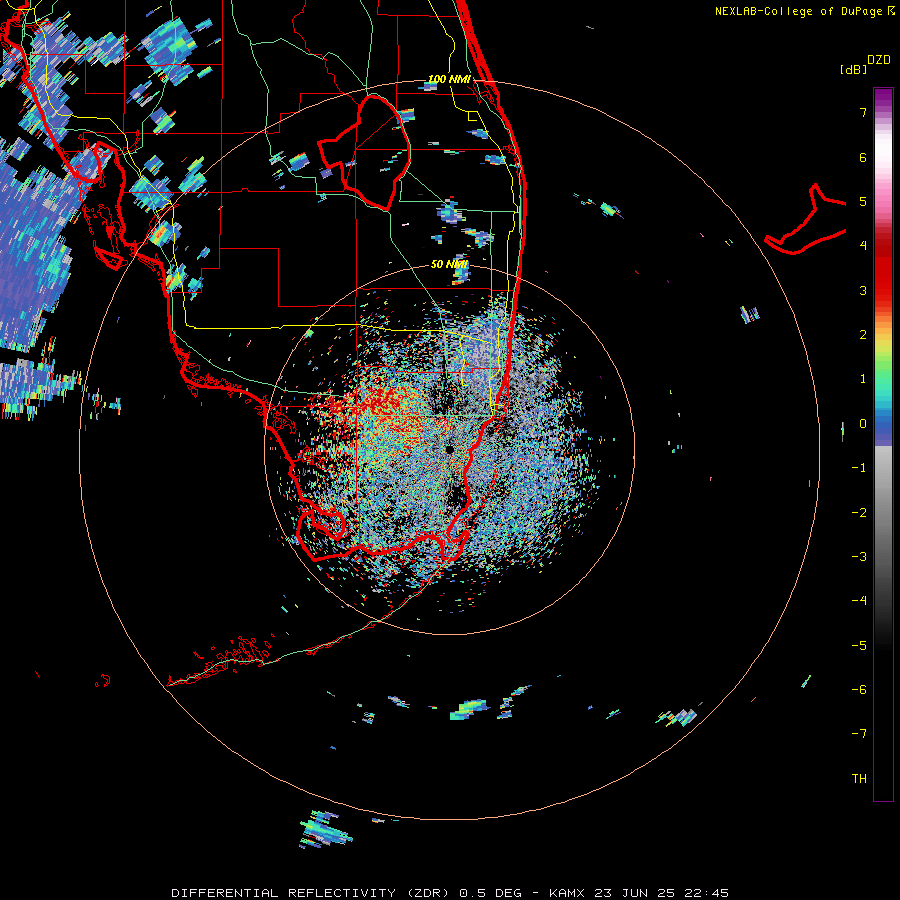Click the '6' value on the color scale
This screenshot has width=900, height=900.
point(863,157)
